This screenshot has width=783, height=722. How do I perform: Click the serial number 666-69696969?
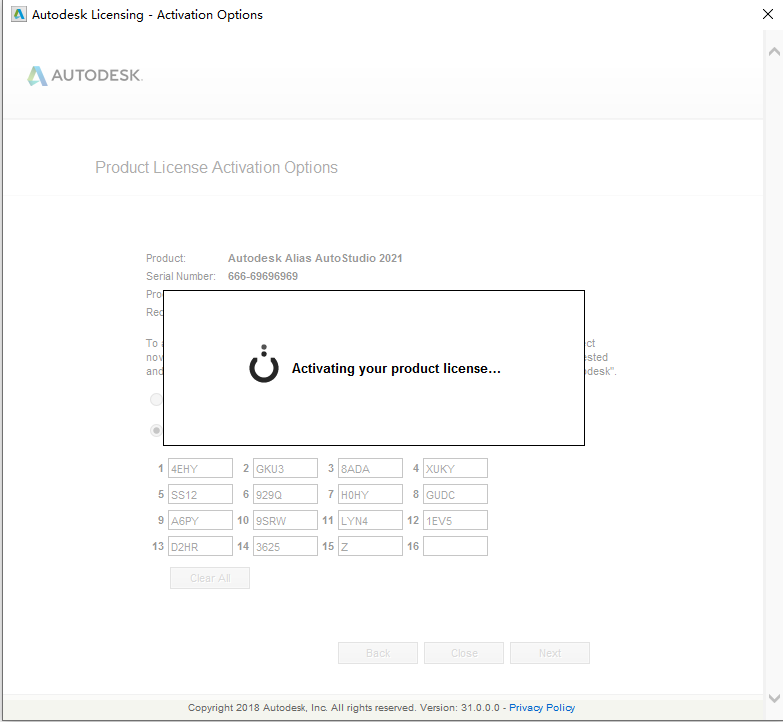[263, 276]
